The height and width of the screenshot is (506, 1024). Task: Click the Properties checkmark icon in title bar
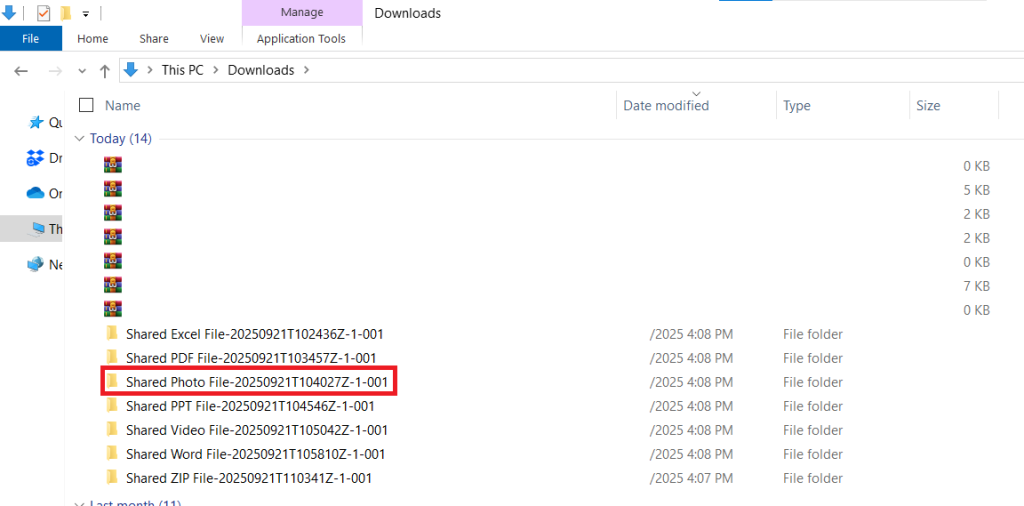tap(43, 13)
